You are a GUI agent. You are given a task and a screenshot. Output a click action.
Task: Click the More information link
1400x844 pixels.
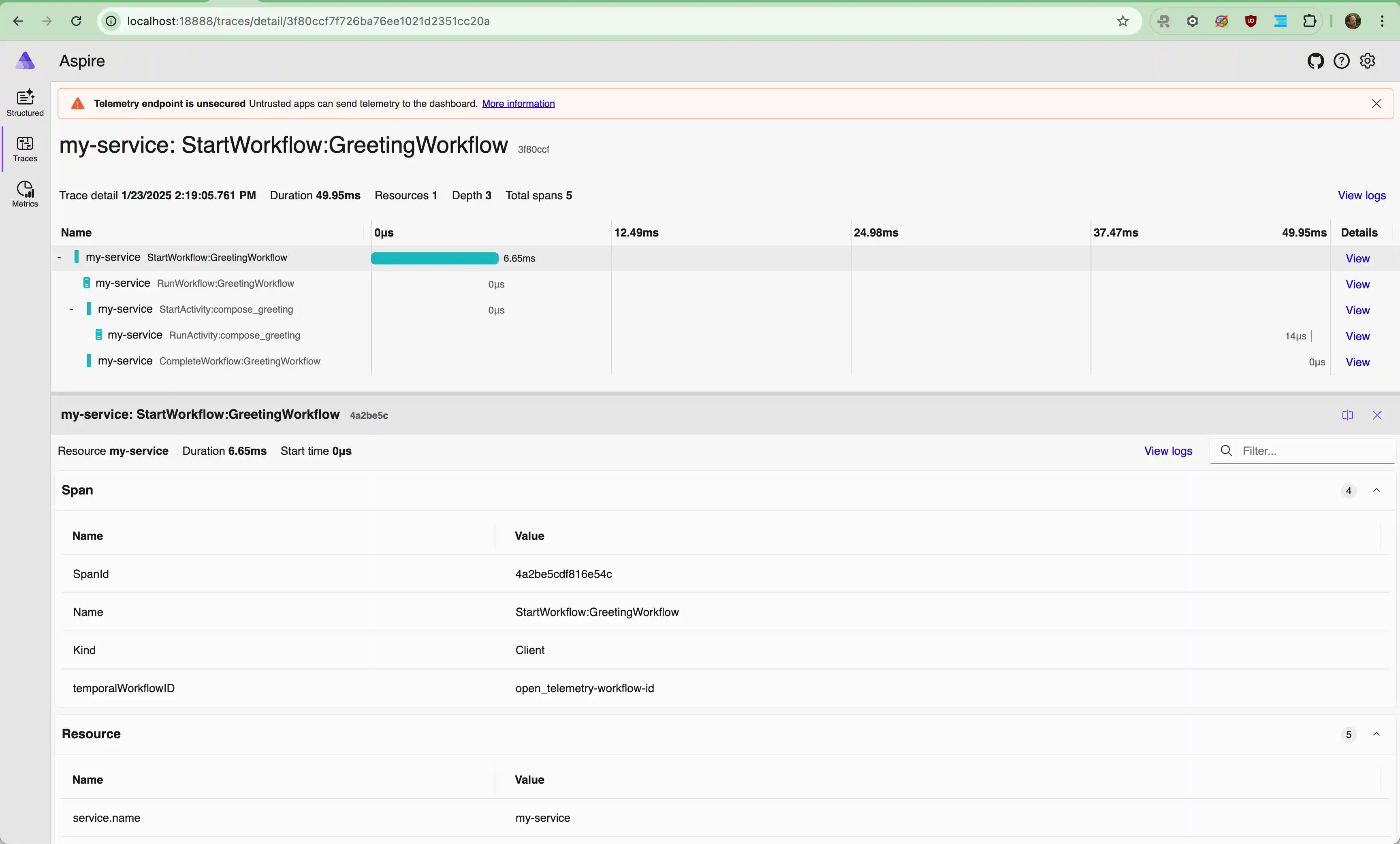(518, 103)
